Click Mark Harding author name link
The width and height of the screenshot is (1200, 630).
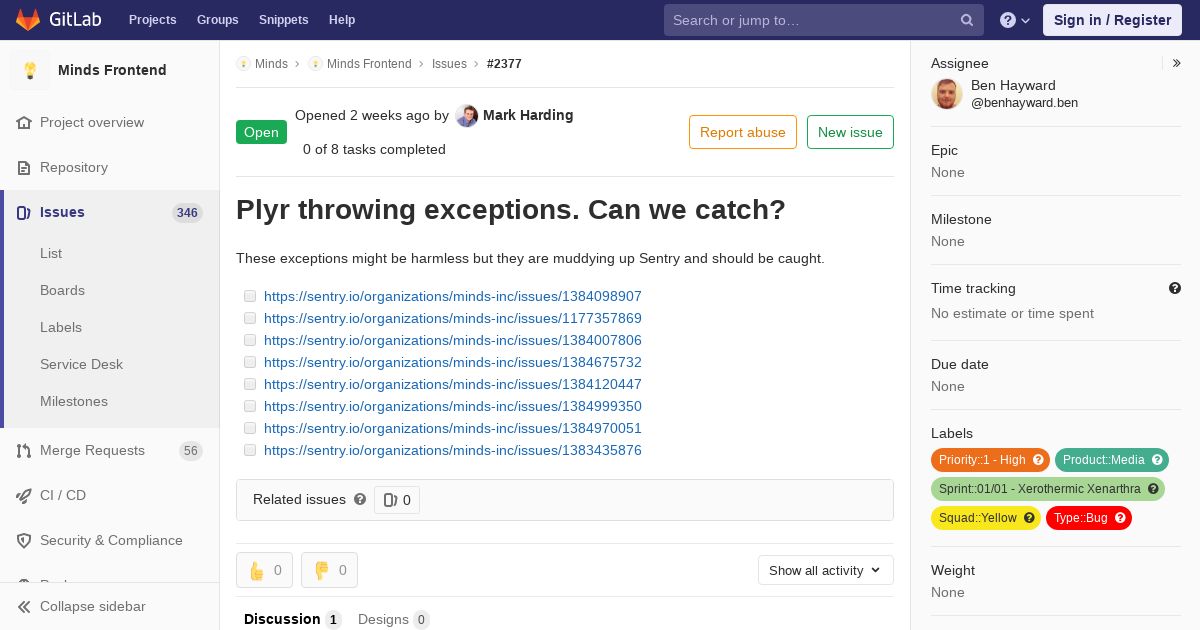(528, 115)
